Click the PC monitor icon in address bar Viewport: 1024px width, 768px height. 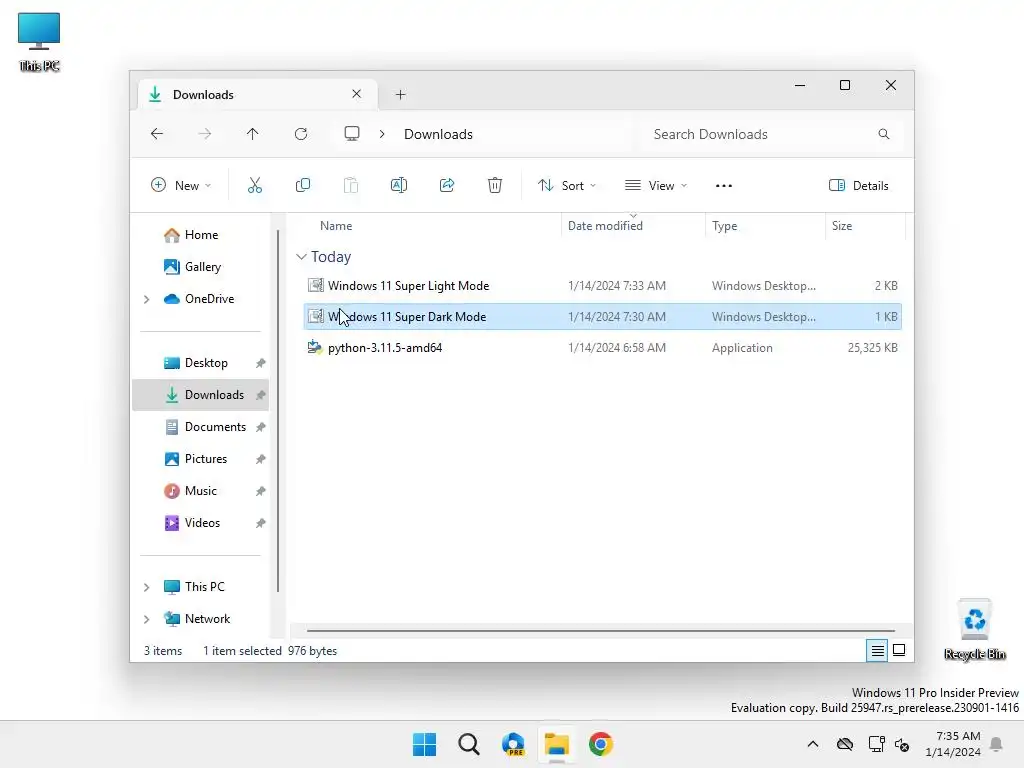click(352, 134)
